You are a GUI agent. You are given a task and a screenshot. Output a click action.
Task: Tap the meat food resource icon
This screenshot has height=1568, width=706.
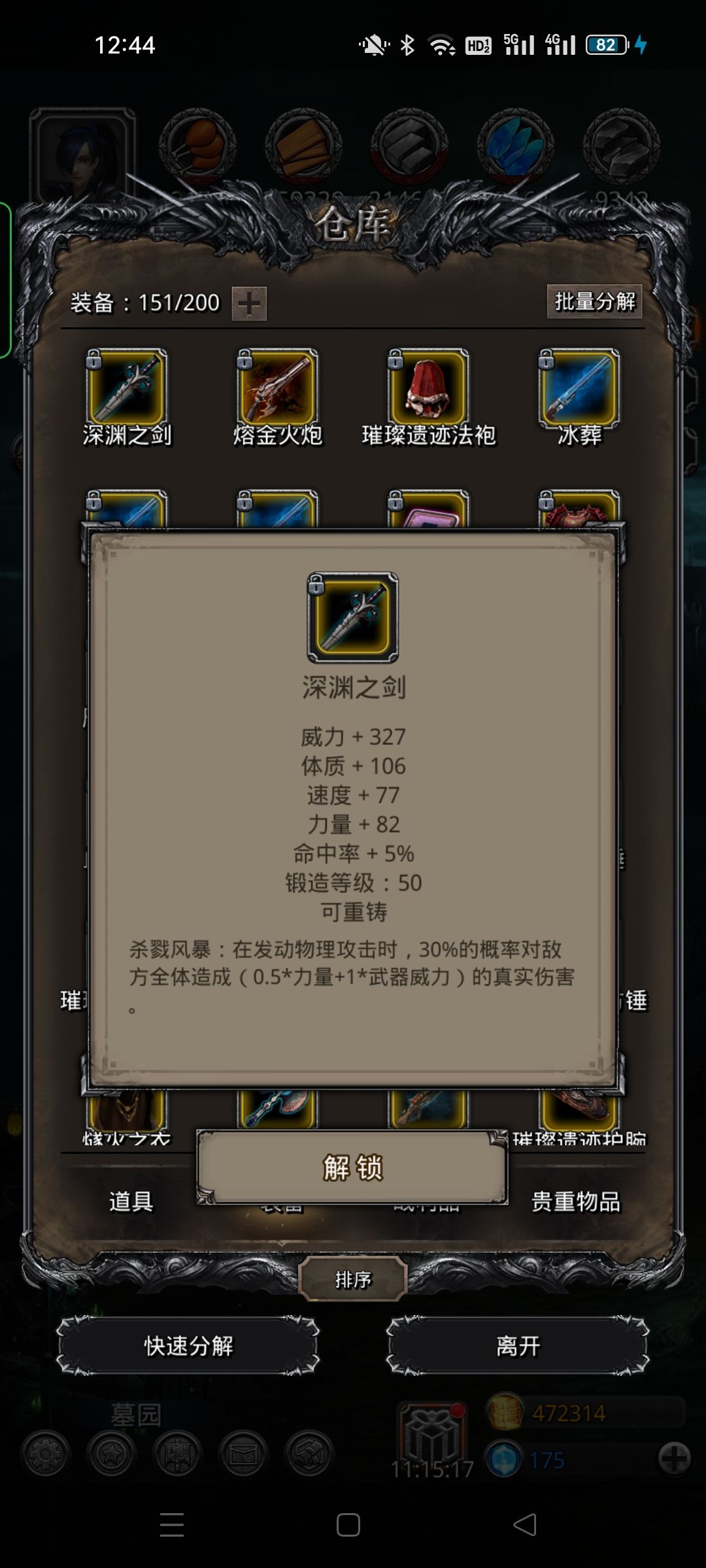pos(197,146)
